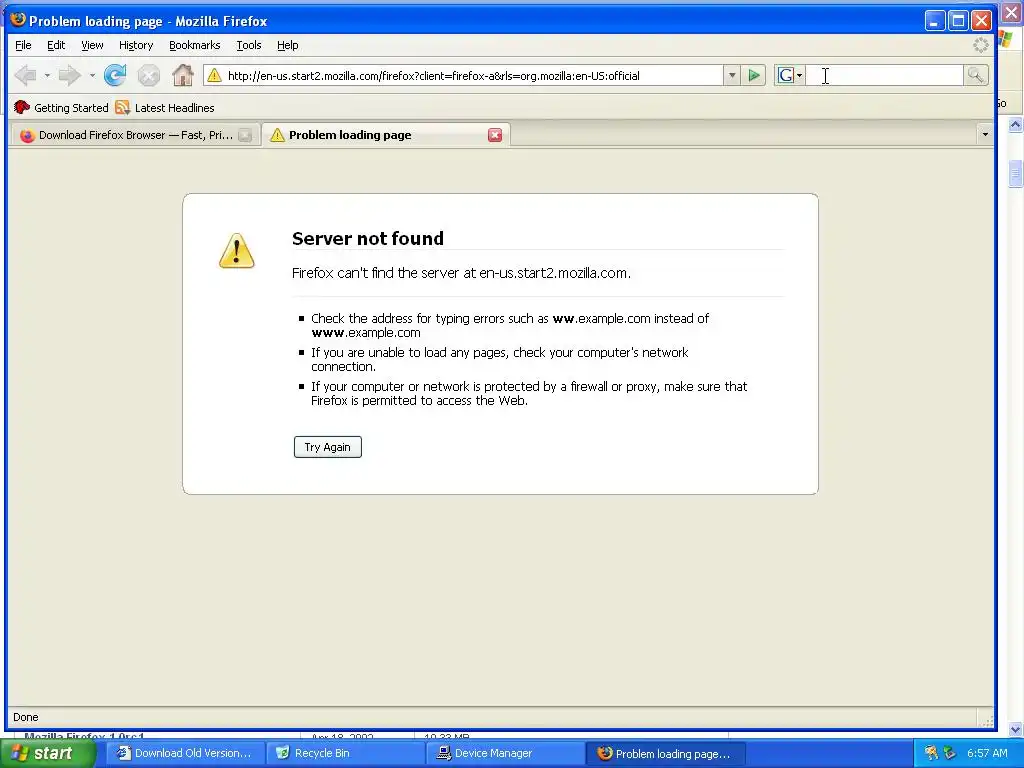The width and height of the screenshot is (1024, 768).
Task: Click the background window scrollbar down arrow
Action: pos(1015,729)
